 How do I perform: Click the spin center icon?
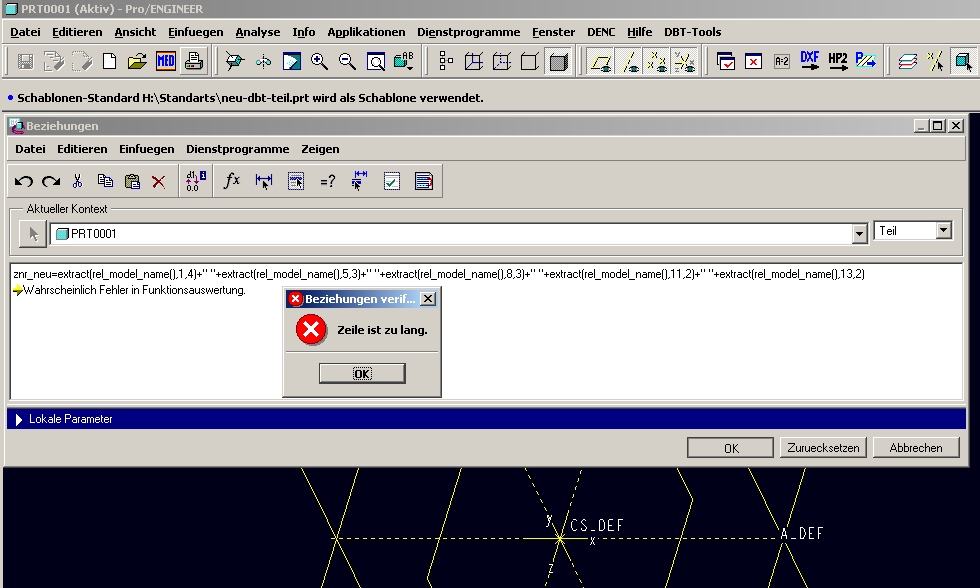(264, 61)
